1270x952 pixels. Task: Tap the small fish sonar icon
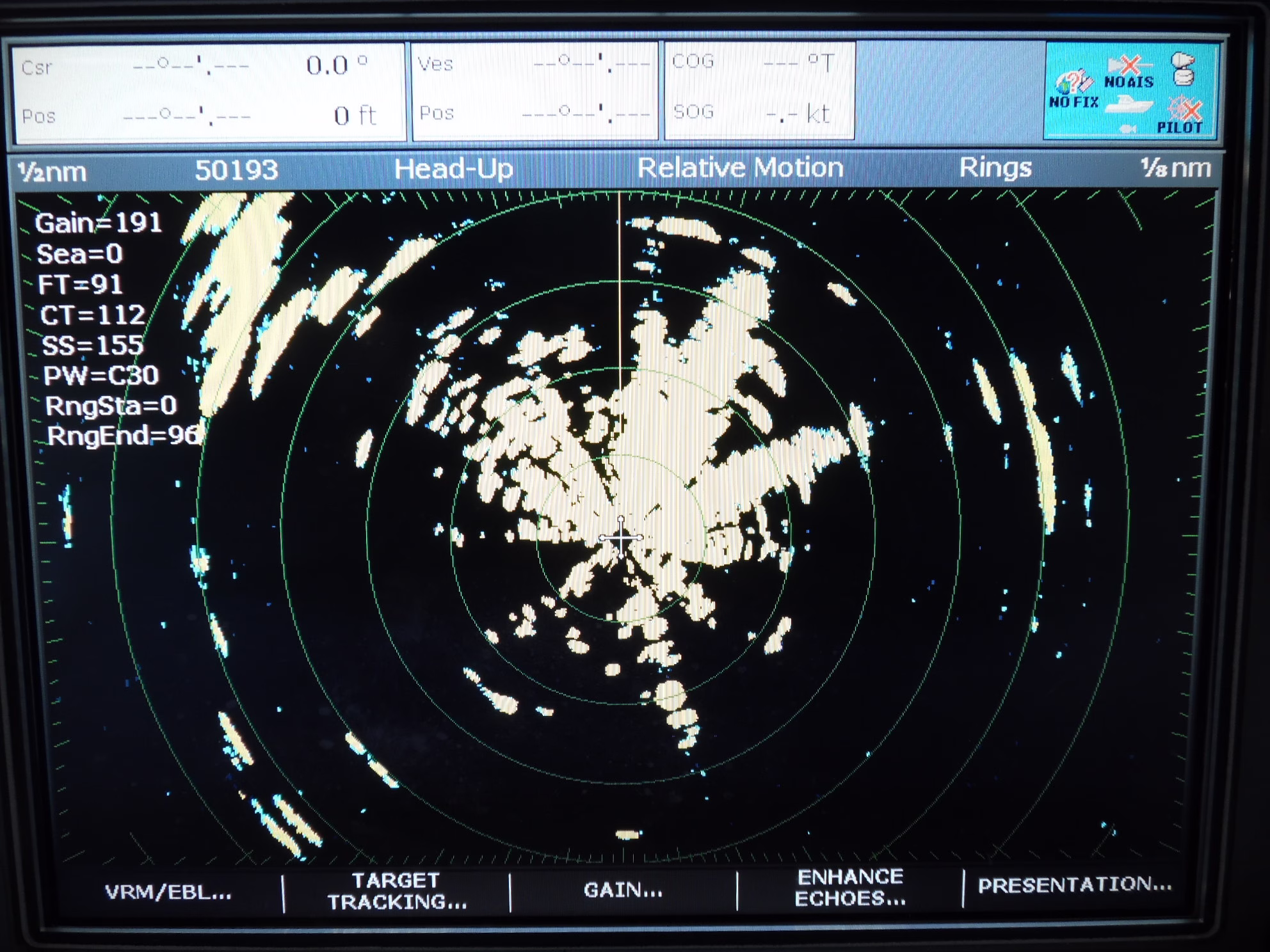coord(1127,129)
